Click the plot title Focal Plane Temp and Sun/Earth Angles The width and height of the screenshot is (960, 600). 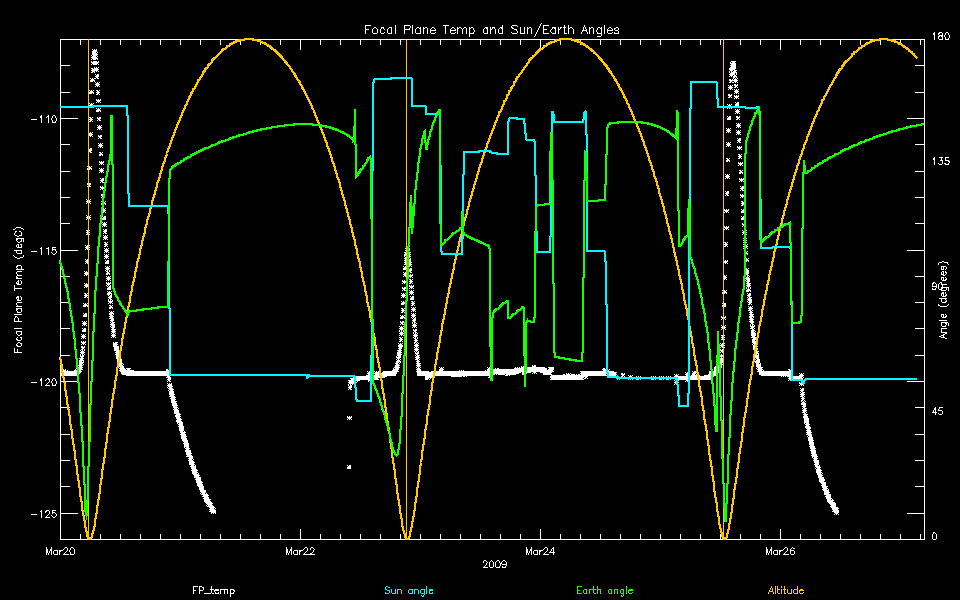click(491, 30)
